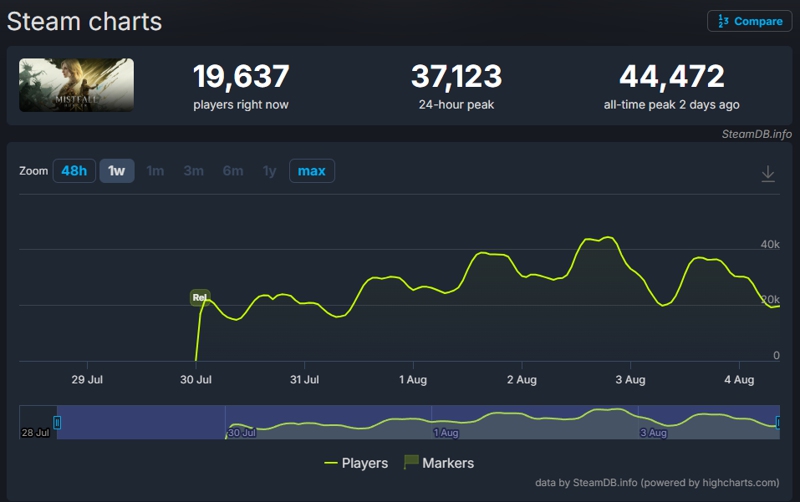Click the download chart icon

[768, 173]
